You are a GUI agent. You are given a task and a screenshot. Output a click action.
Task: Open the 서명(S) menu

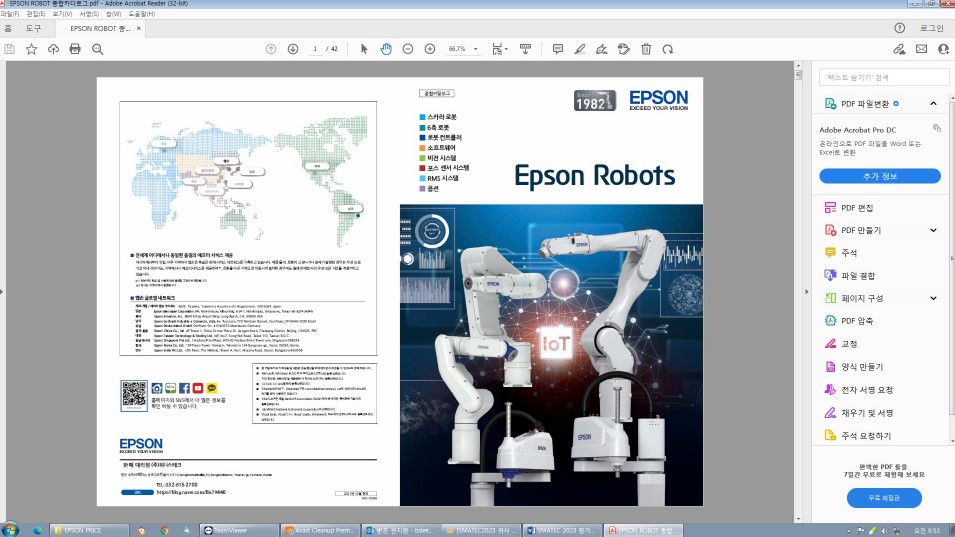point(89,13)
